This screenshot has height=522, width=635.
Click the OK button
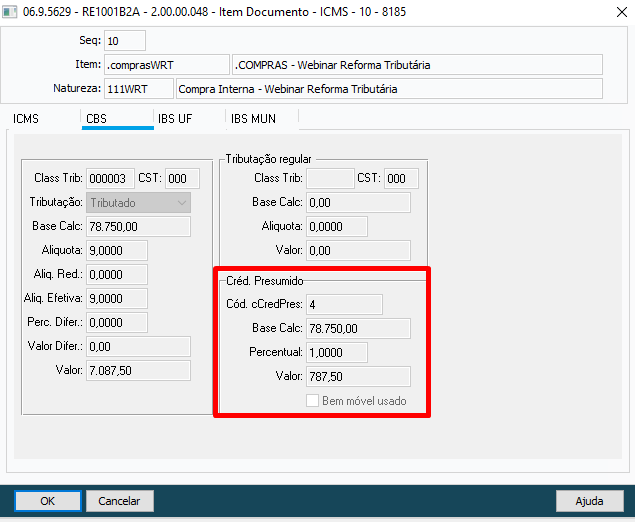[48, 501]
